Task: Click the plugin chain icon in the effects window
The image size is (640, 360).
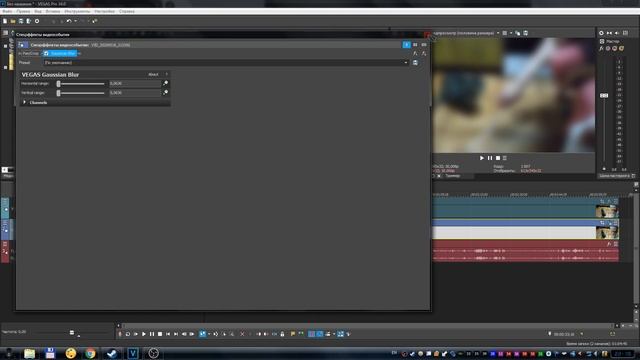Action: (x=415, y=53)
